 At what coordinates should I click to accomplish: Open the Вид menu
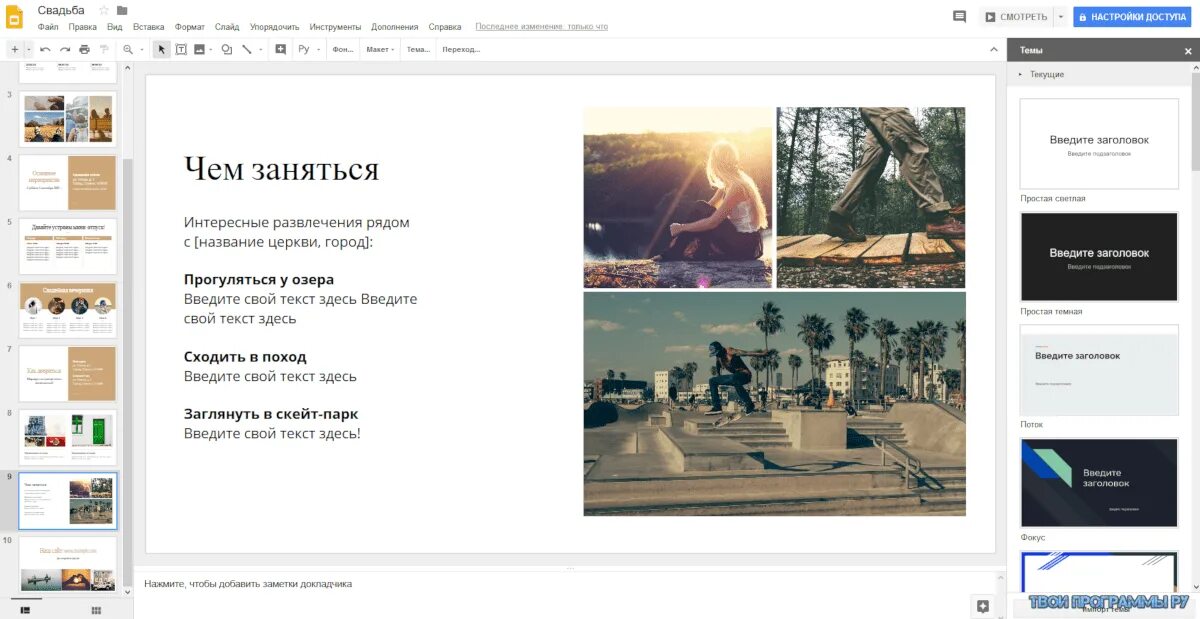pyautogui.click(x=115, y=27)
